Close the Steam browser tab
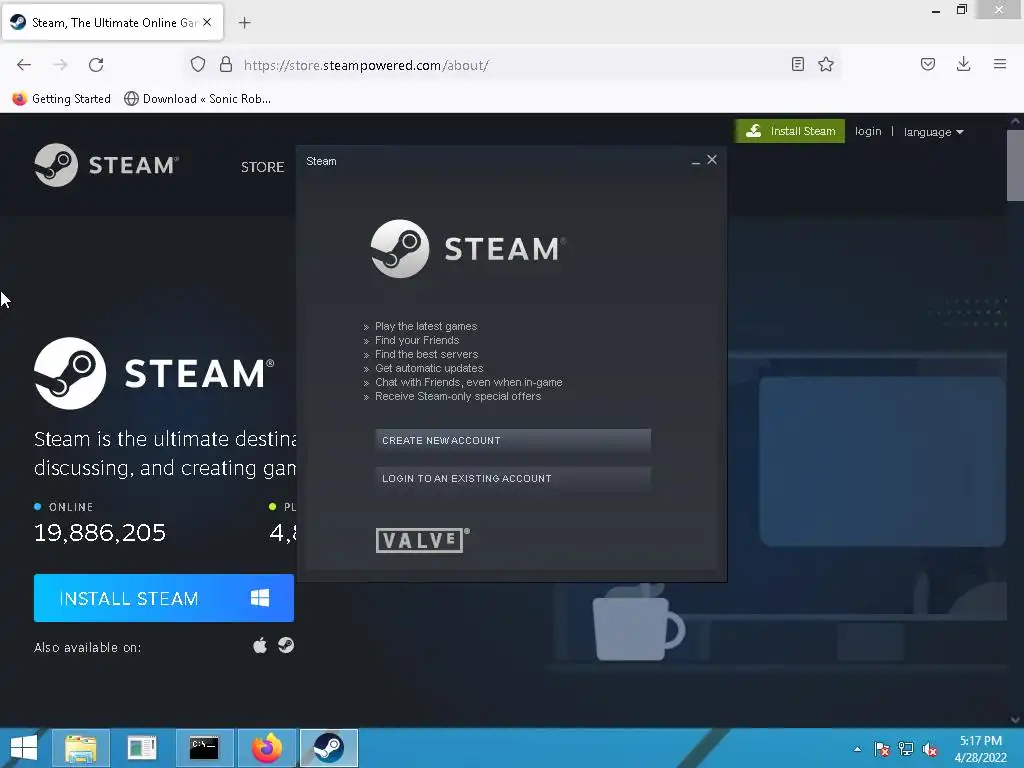 pyautogui.click(x=207, y=22)
